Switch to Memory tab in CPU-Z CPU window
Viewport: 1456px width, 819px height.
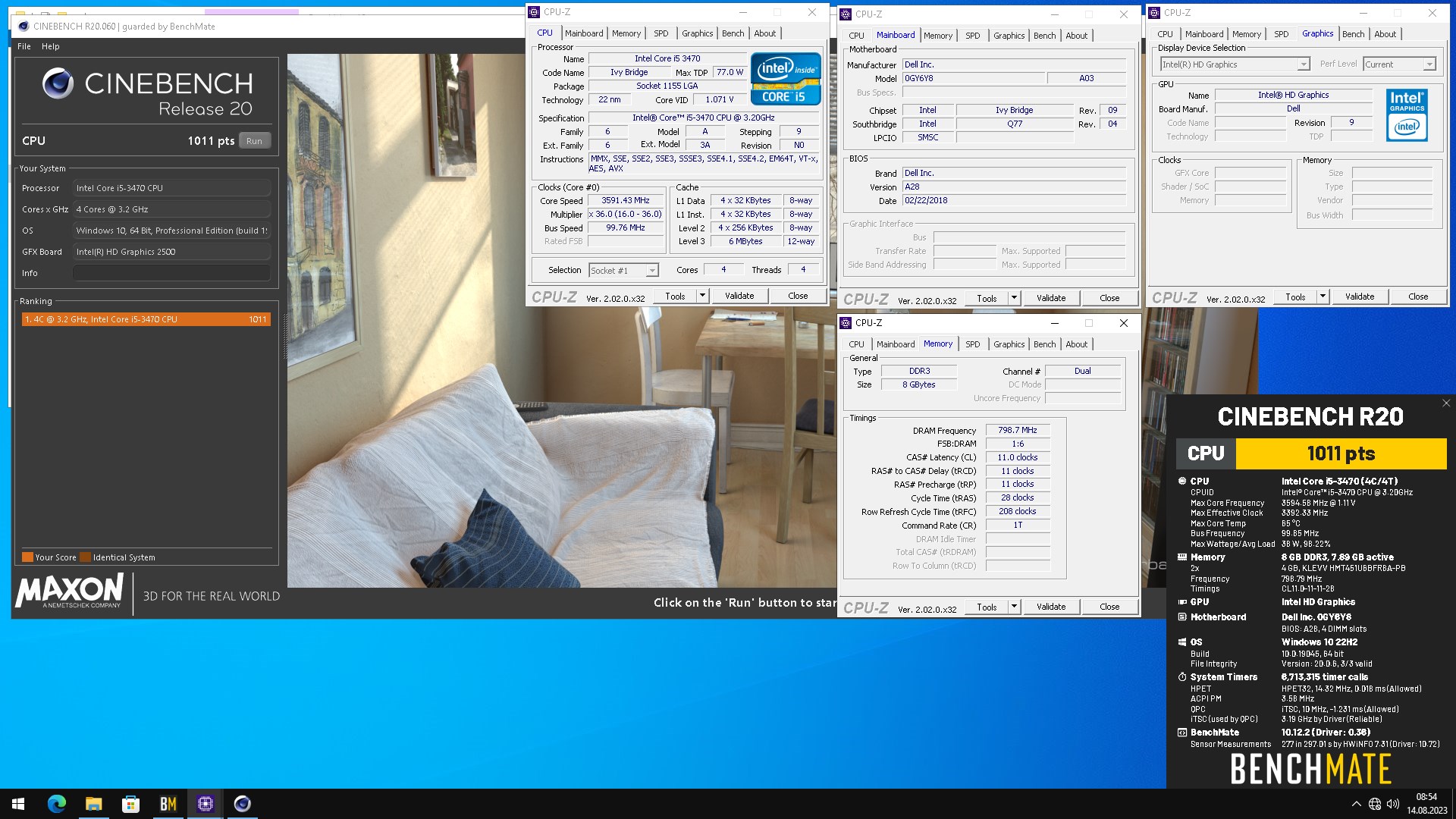click(x=626, y=33)
